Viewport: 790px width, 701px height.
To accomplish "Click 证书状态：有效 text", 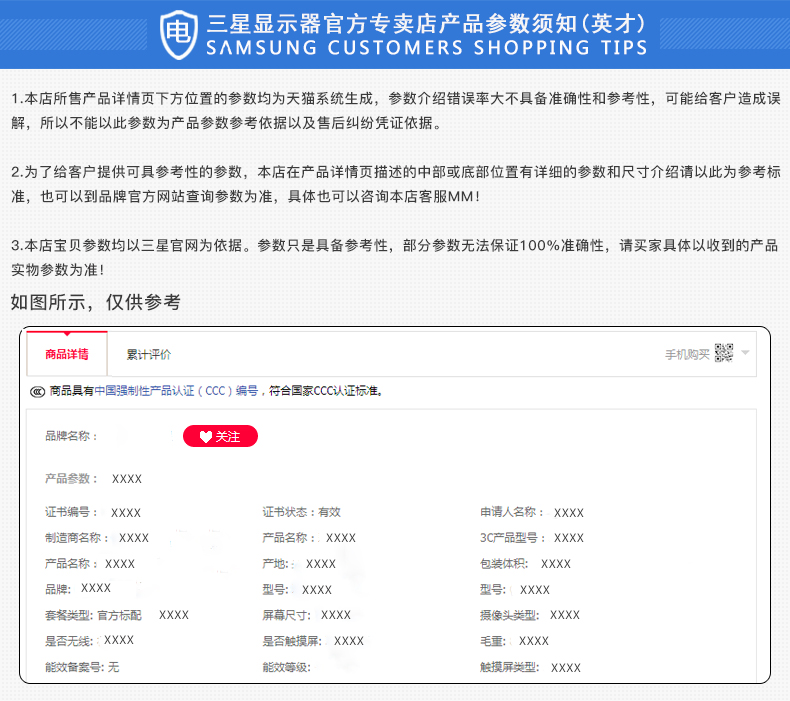I will (301, 512).
